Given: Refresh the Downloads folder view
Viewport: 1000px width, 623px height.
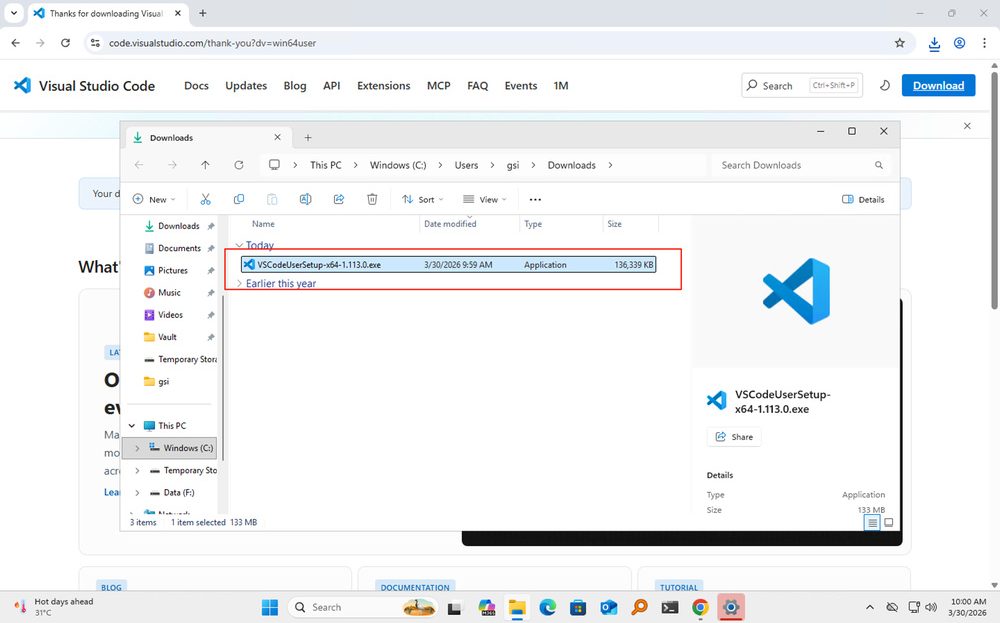Looking at the screenshot, I should [x=238, y=165].
